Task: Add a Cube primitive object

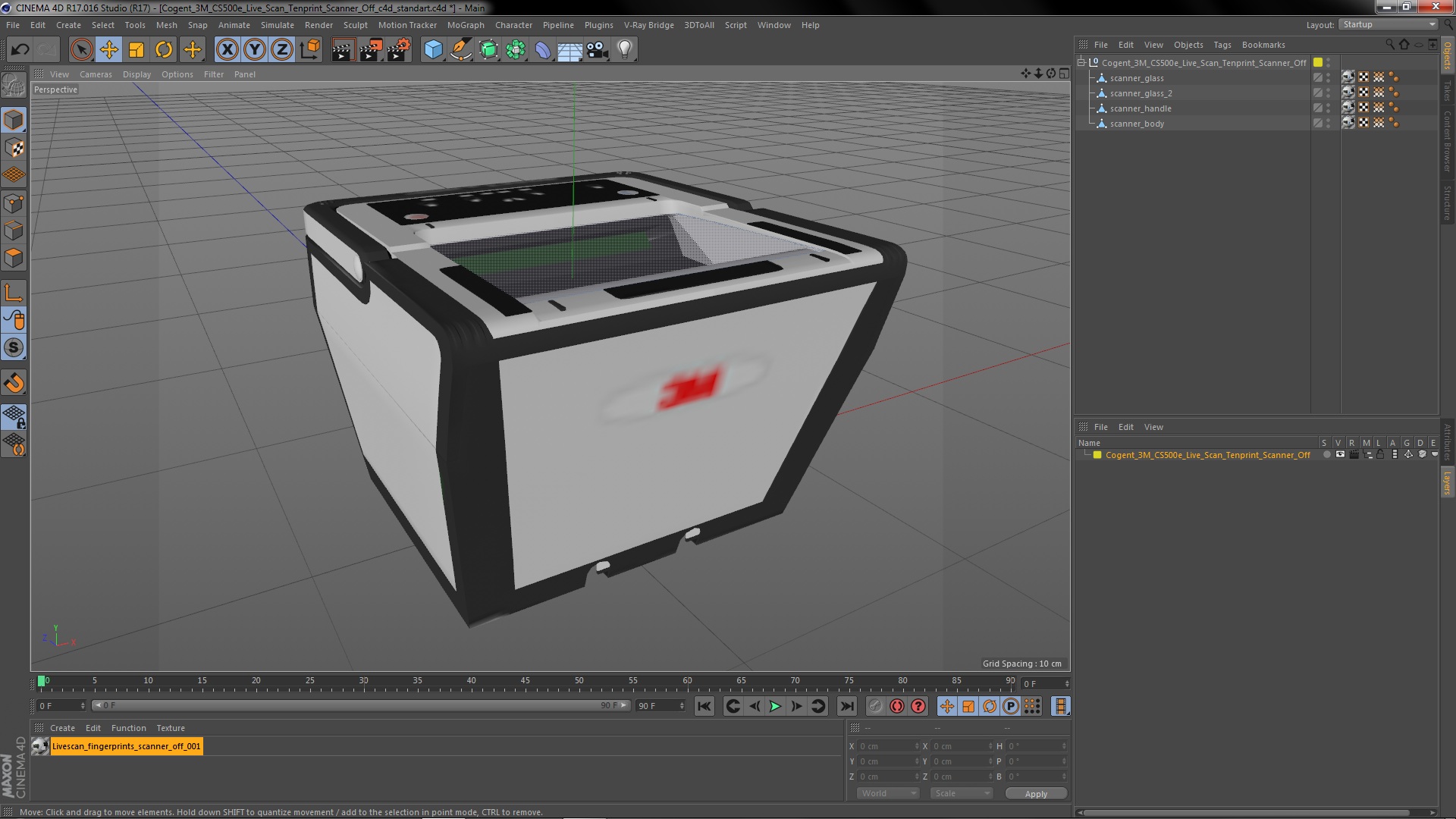Action: point(433,50)
